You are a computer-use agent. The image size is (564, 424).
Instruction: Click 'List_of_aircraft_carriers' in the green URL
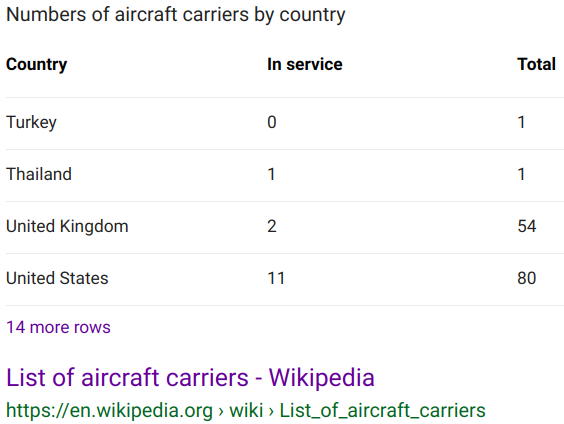coord(382,410)
